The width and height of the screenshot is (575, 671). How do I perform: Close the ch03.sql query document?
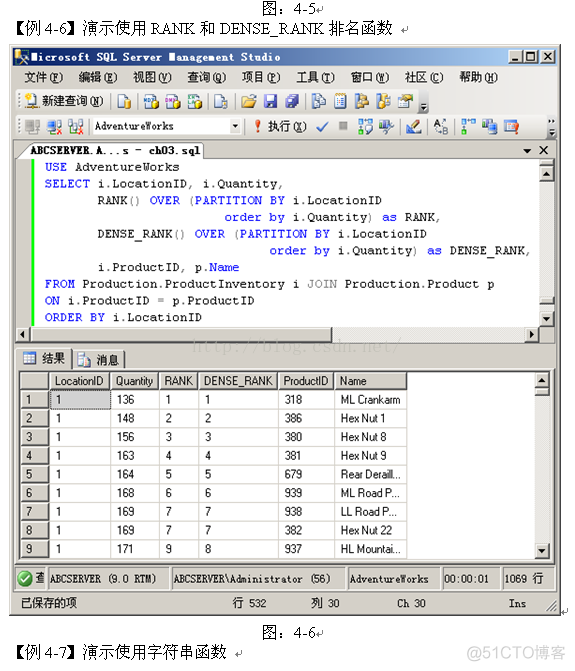point(543,150)
